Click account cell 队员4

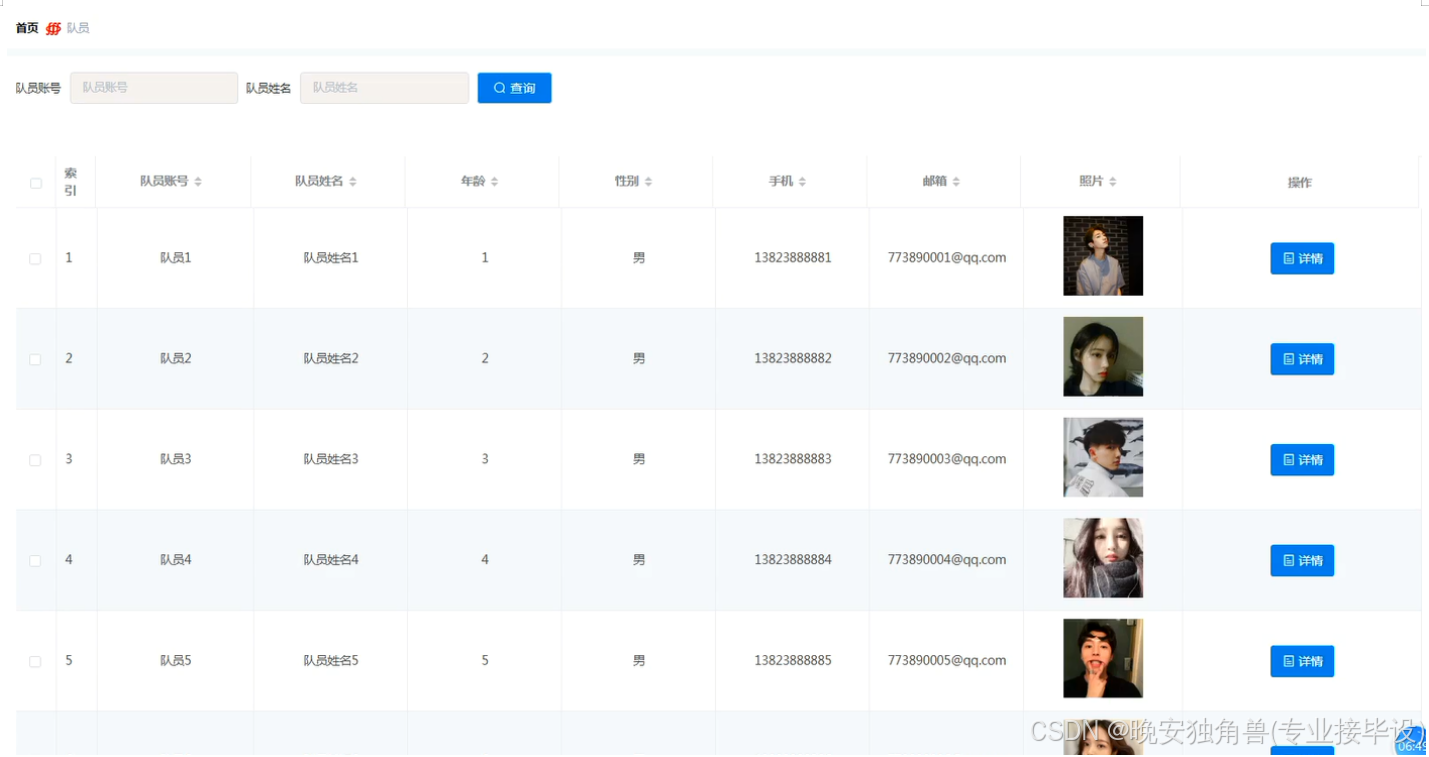(x=175, y=560)
